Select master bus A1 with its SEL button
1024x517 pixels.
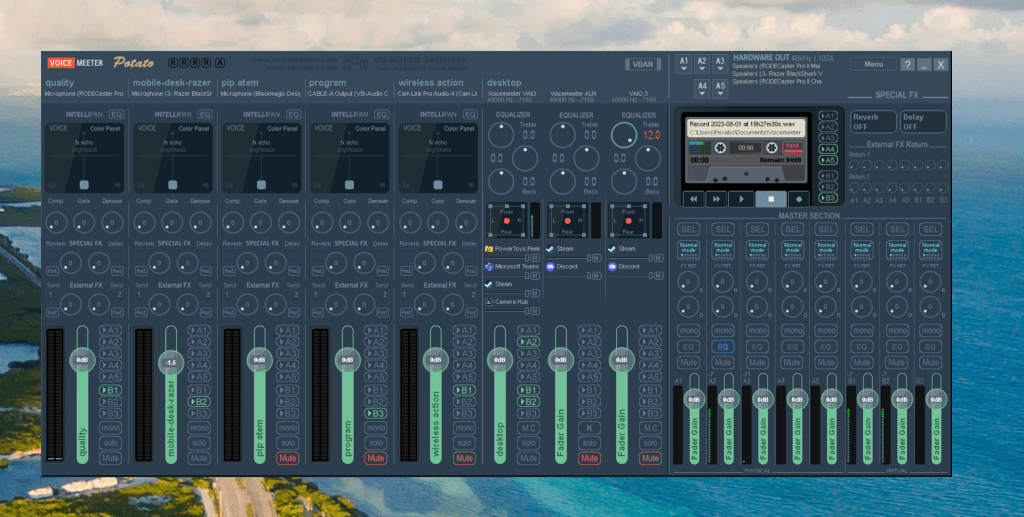tap(688, 229)
